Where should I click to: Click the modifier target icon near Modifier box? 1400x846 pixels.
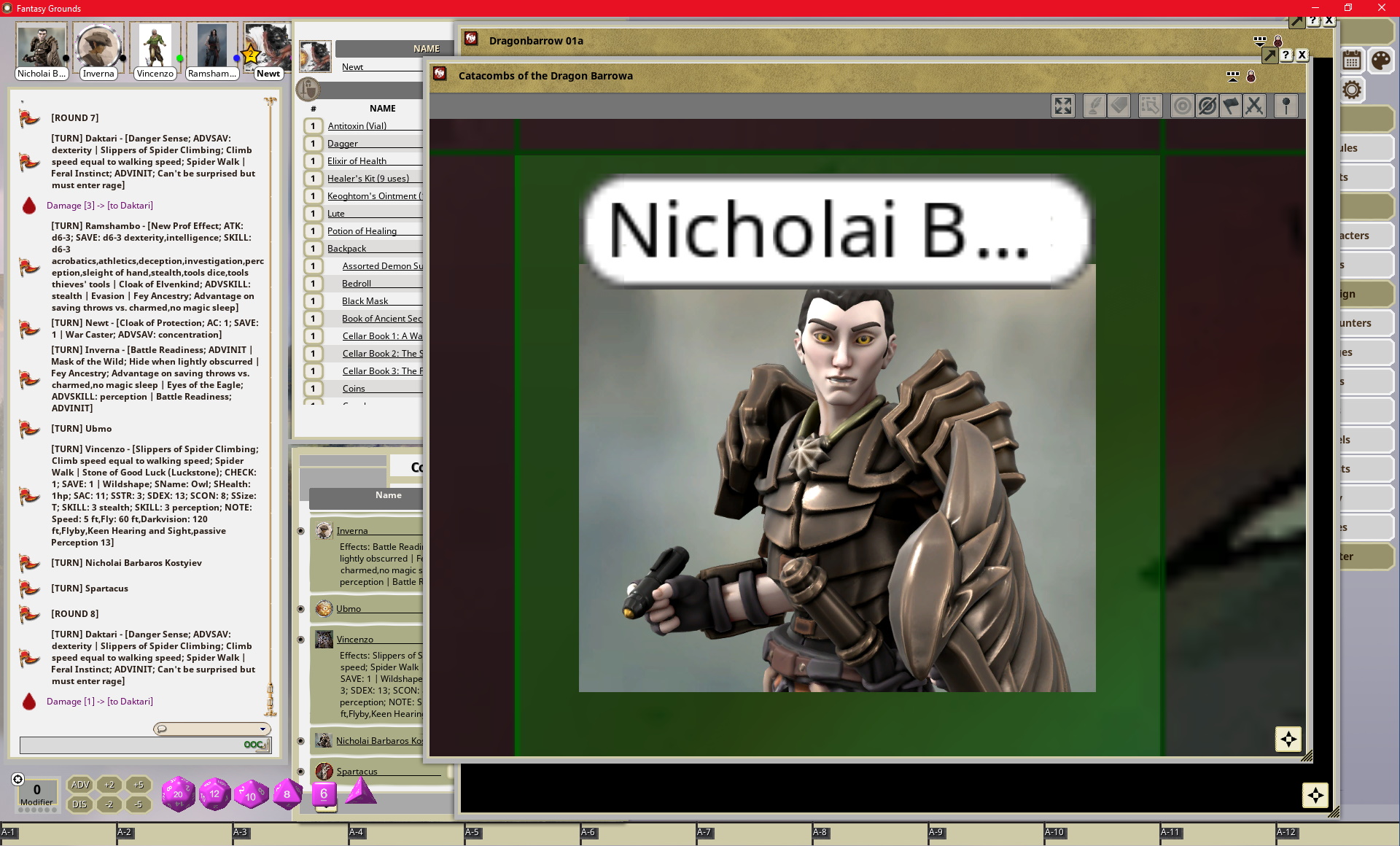coord(18,779)
